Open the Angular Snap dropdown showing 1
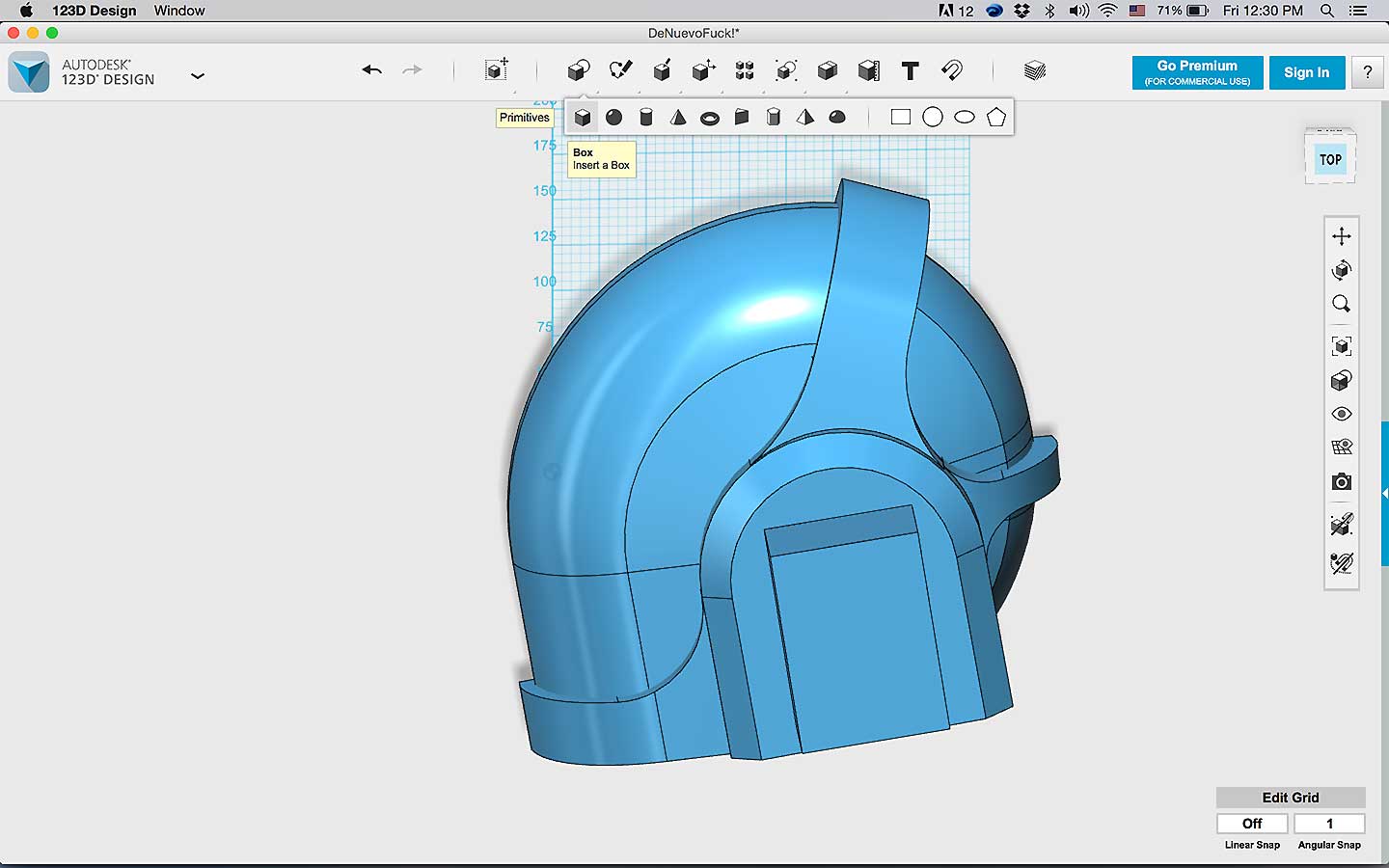Image resolution: width=1389 pixels, height=868 pixels. coord(1329,824)
